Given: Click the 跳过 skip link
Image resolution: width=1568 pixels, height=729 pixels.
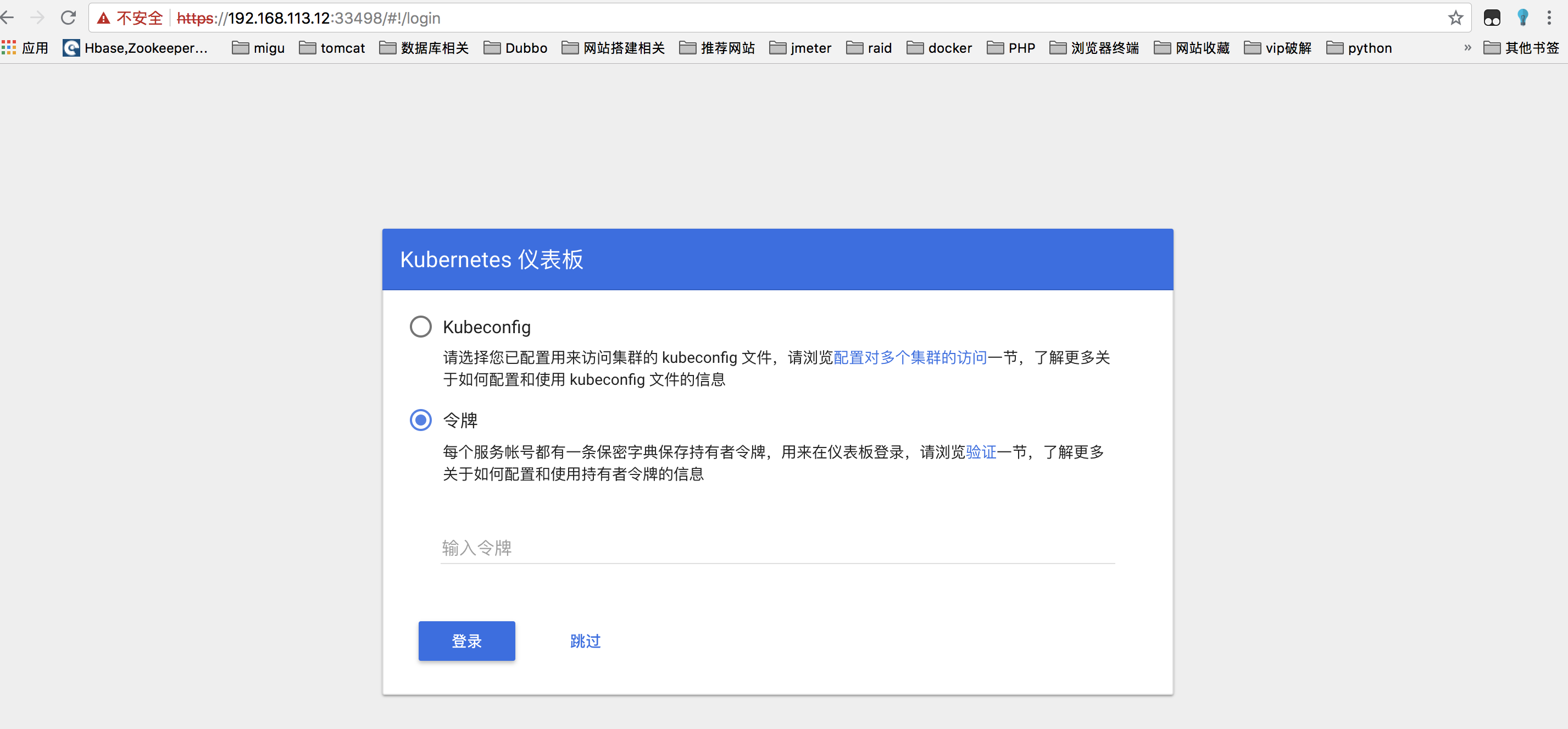Looking at the screenshot, I should coord(585,640).
